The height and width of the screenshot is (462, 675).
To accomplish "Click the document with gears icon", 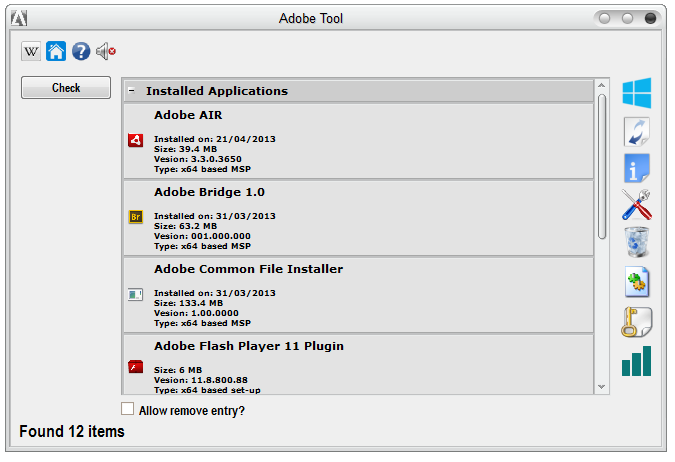I will pyautogui.click(x=637, y=282).
